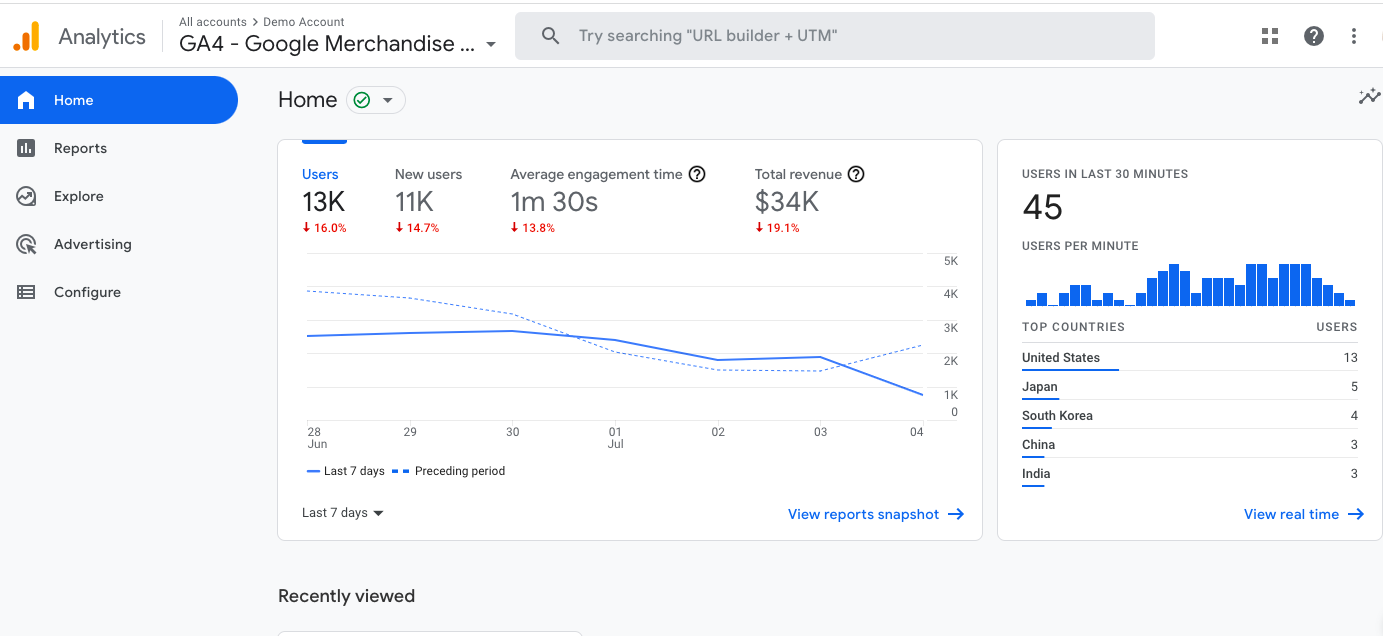Click the Advertising target icon

(26, 244)
